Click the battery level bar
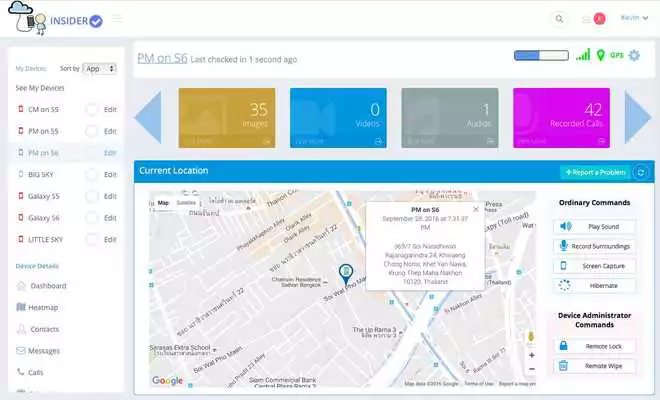 (x=541, y=55)
